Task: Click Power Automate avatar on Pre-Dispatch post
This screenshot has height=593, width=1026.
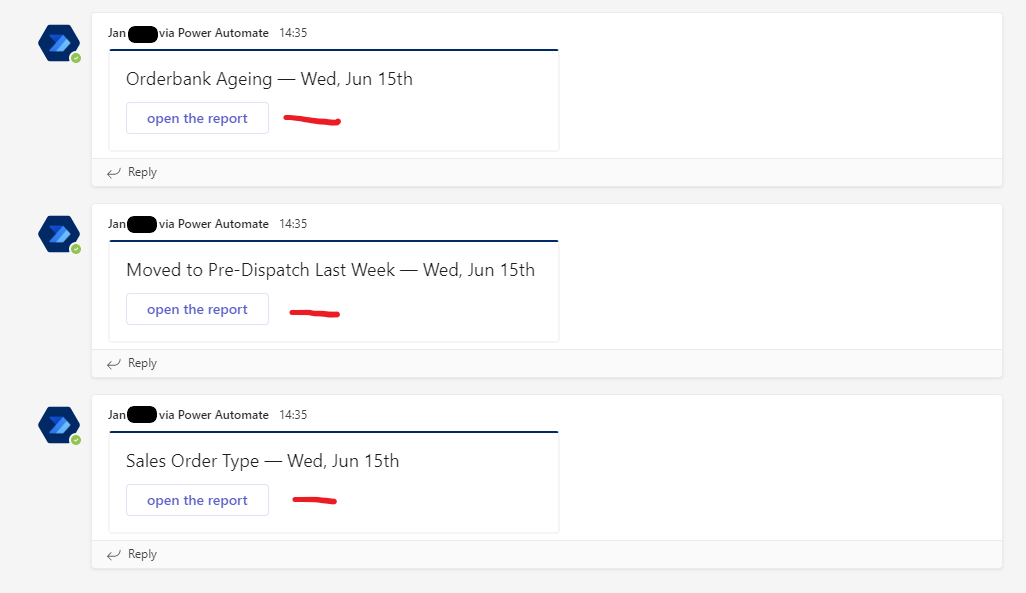Action: [58, 234]
